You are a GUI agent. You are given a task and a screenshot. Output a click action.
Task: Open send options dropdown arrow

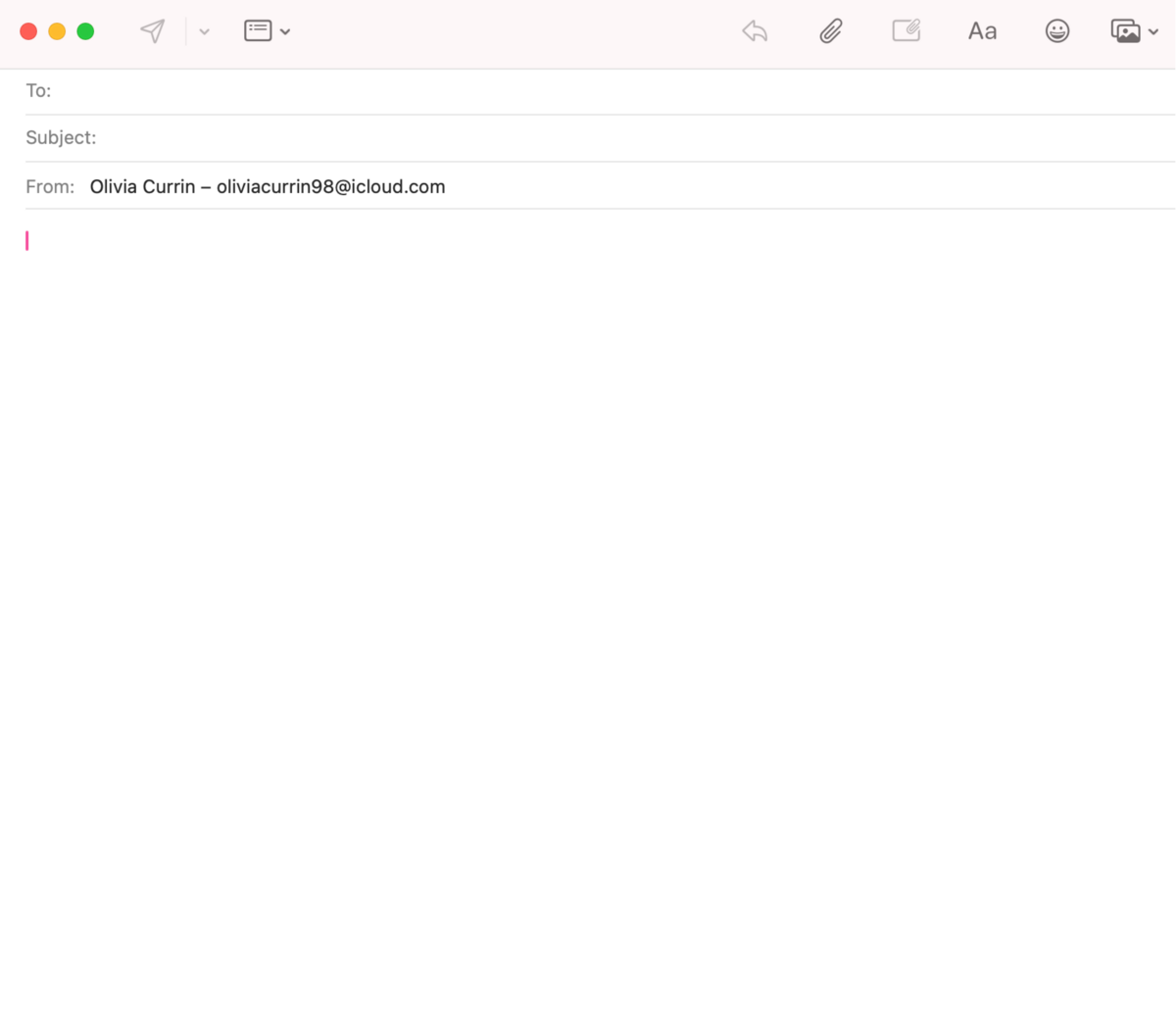coord(204,31)
